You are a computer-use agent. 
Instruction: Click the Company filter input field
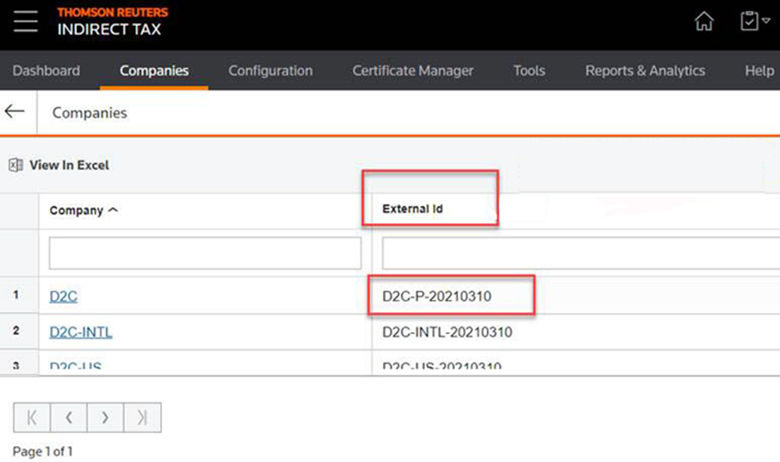tap(205, 253)
